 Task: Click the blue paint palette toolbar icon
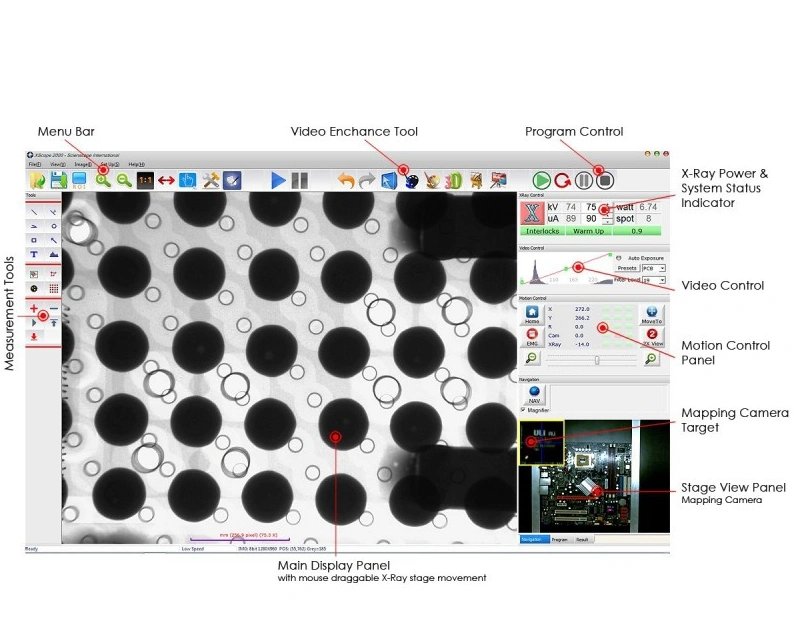tap(232, 181)
